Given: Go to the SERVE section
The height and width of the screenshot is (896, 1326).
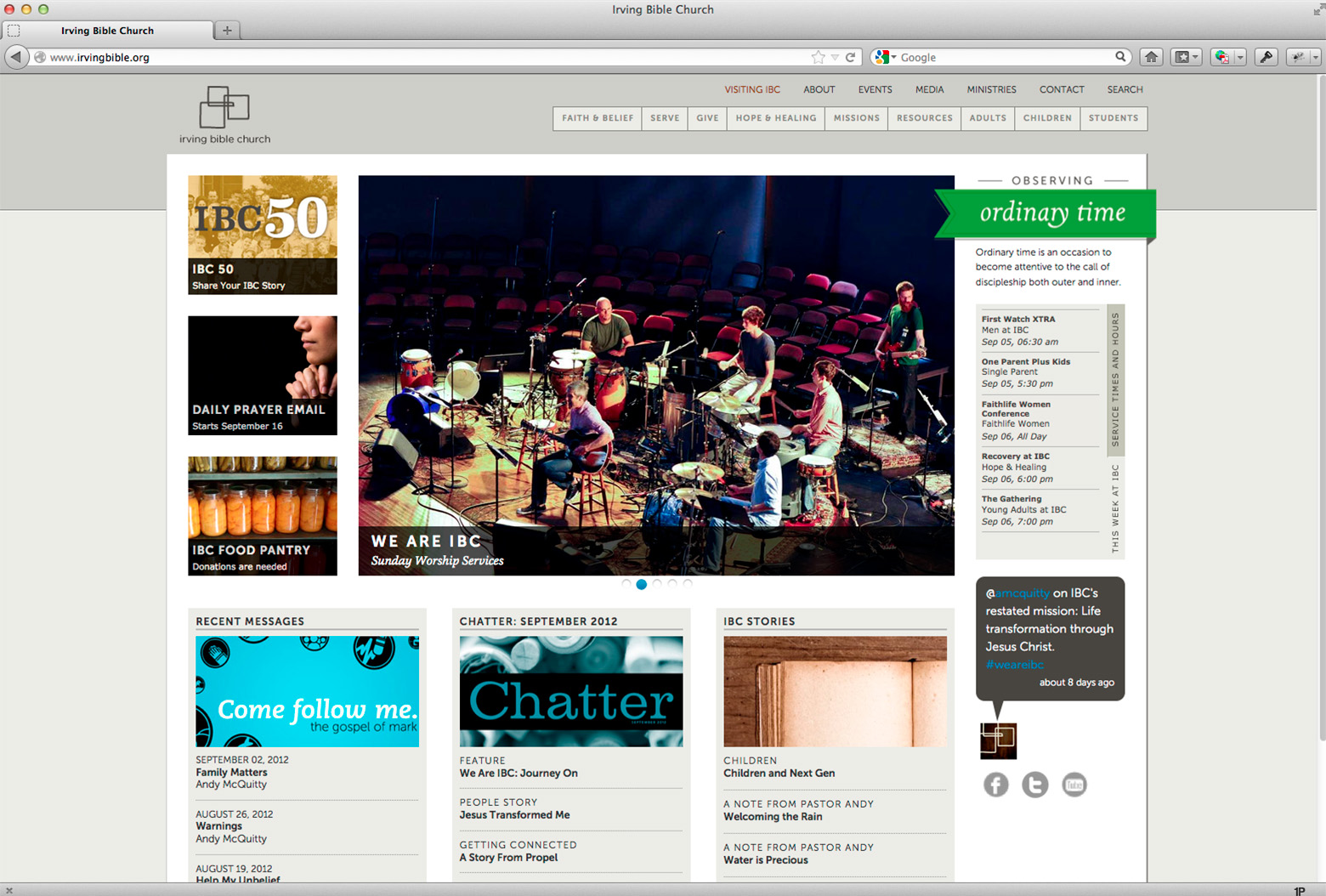Looking at the screenshot, I should 665,118.
